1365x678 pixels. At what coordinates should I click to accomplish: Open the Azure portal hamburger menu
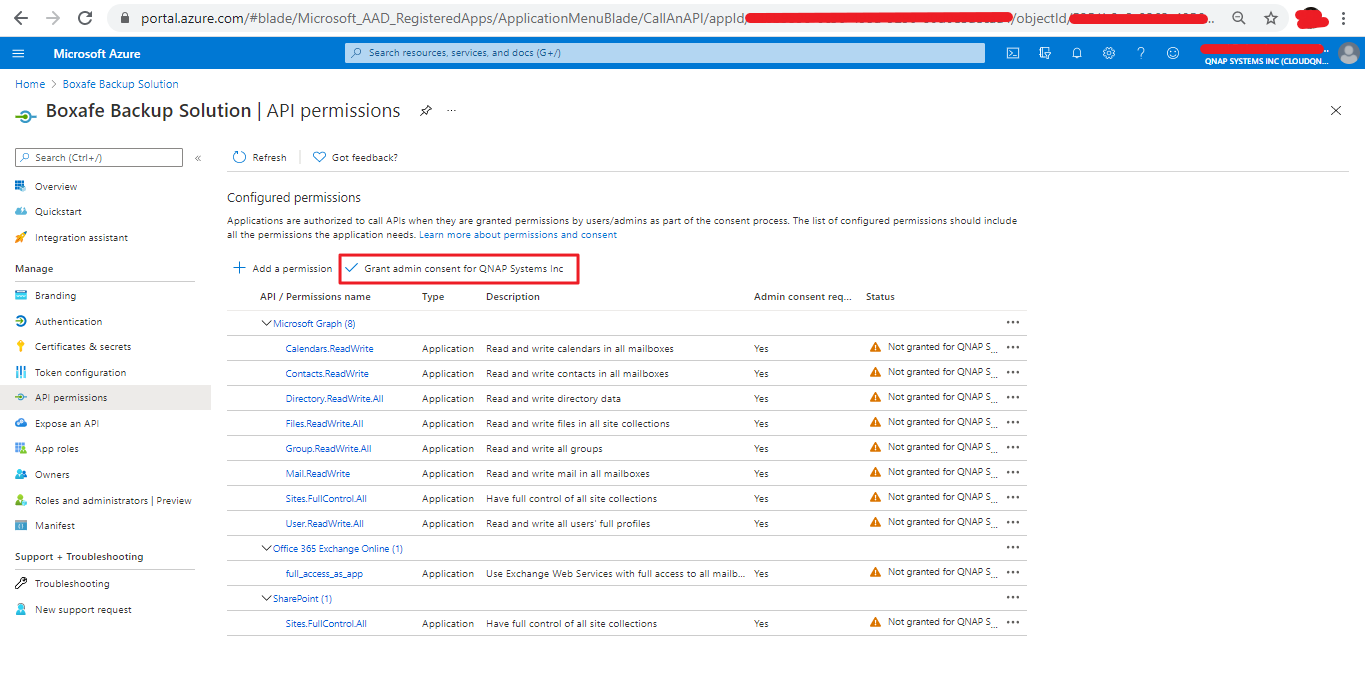tap(18, 53)
